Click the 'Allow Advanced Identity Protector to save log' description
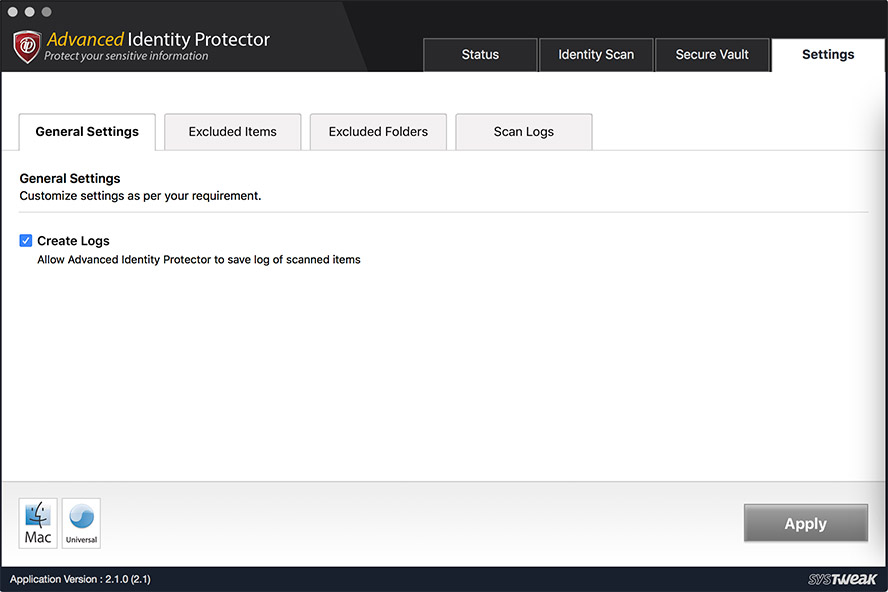888x592 pixels. (x=199, y=259)
